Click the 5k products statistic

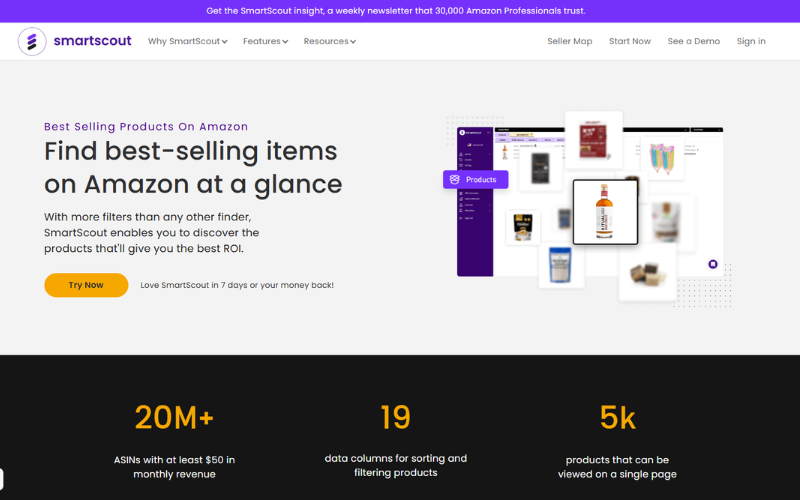click(617, 417)
